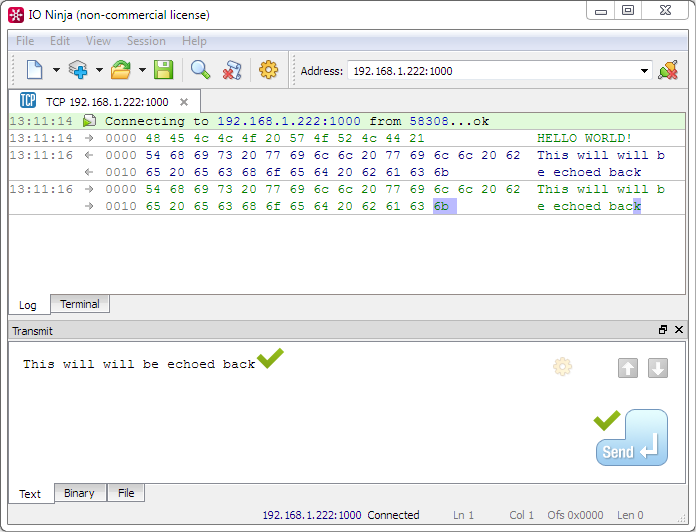
Task: Click the new plugin layer icon
Action: pos(78,70)
